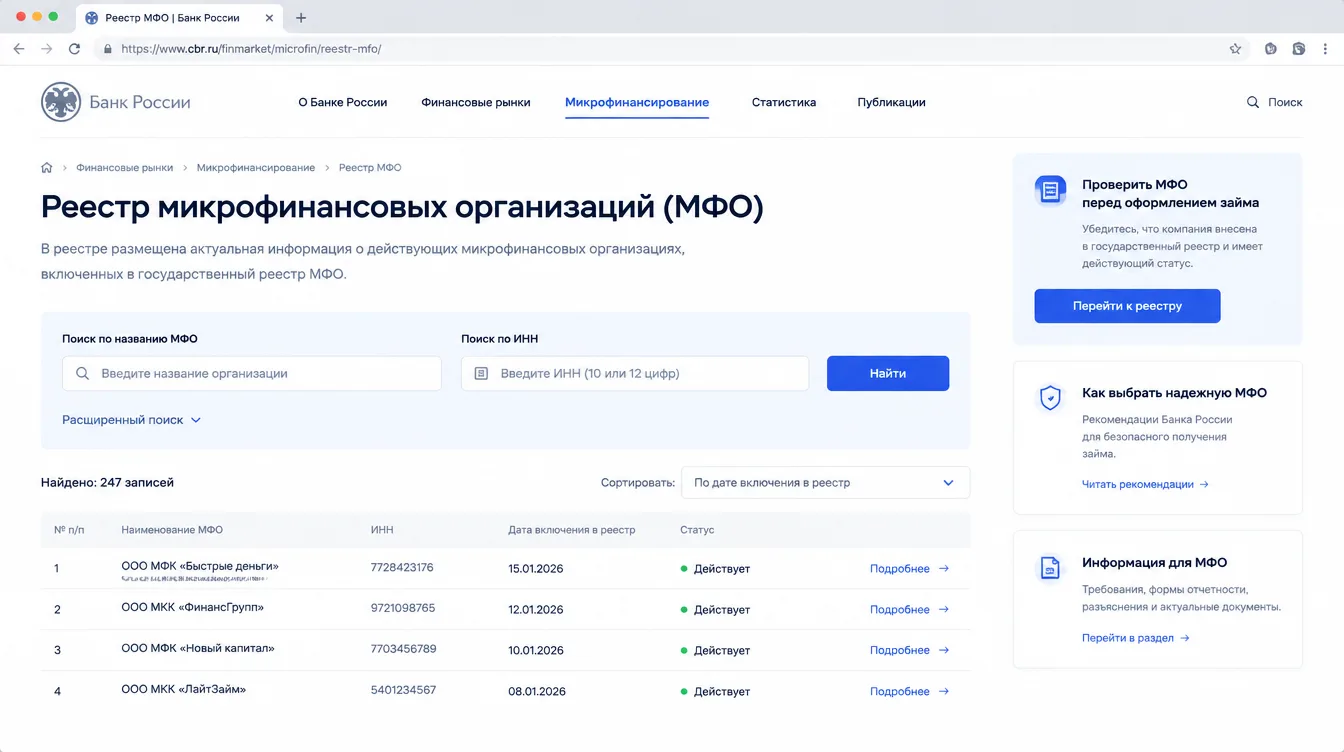The height and width of the screenshot is (752, 1344).
Task: Click the Перейти к реестру button
Action: click(1127, 306)
